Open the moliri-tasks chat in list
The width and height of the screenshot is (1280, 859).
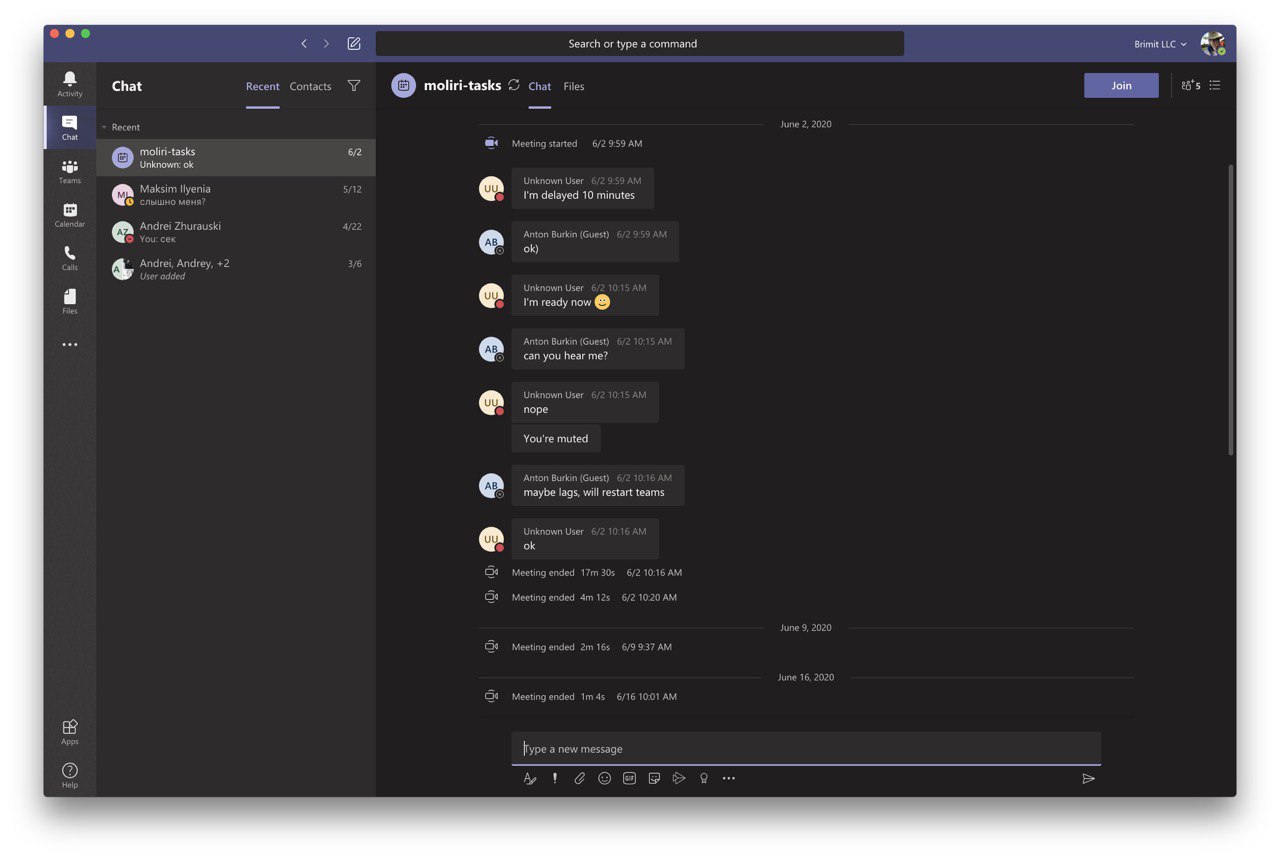(x=236, y=158)
